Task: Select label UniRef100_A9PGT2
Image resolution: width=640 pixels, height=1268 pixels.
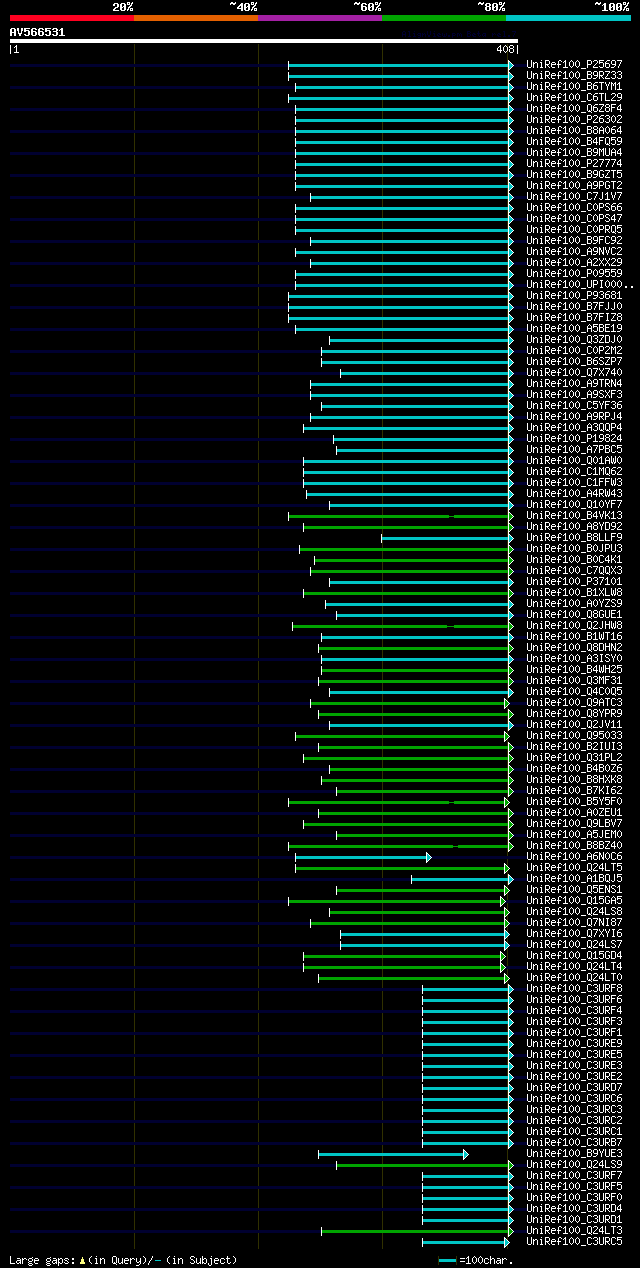Action: tap(574, 185)
